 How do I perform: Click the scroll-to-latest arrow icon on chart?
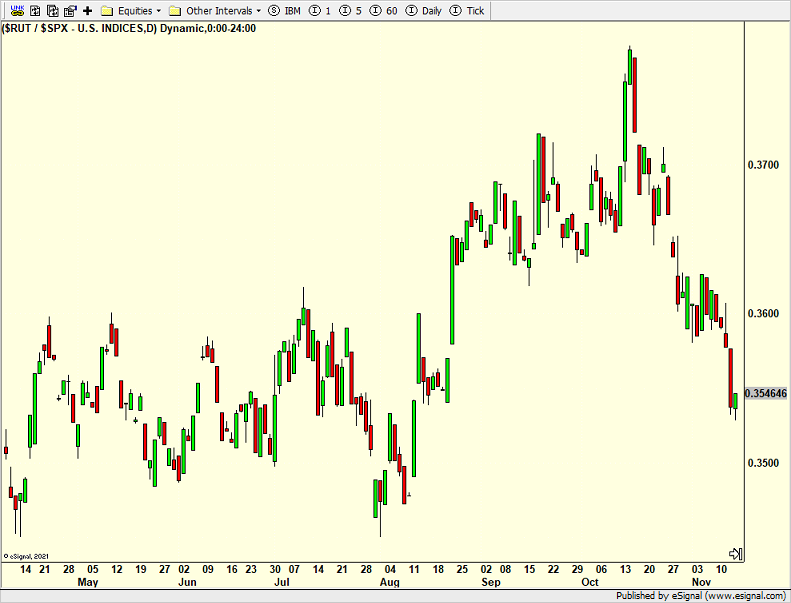[x=735, y=553]
